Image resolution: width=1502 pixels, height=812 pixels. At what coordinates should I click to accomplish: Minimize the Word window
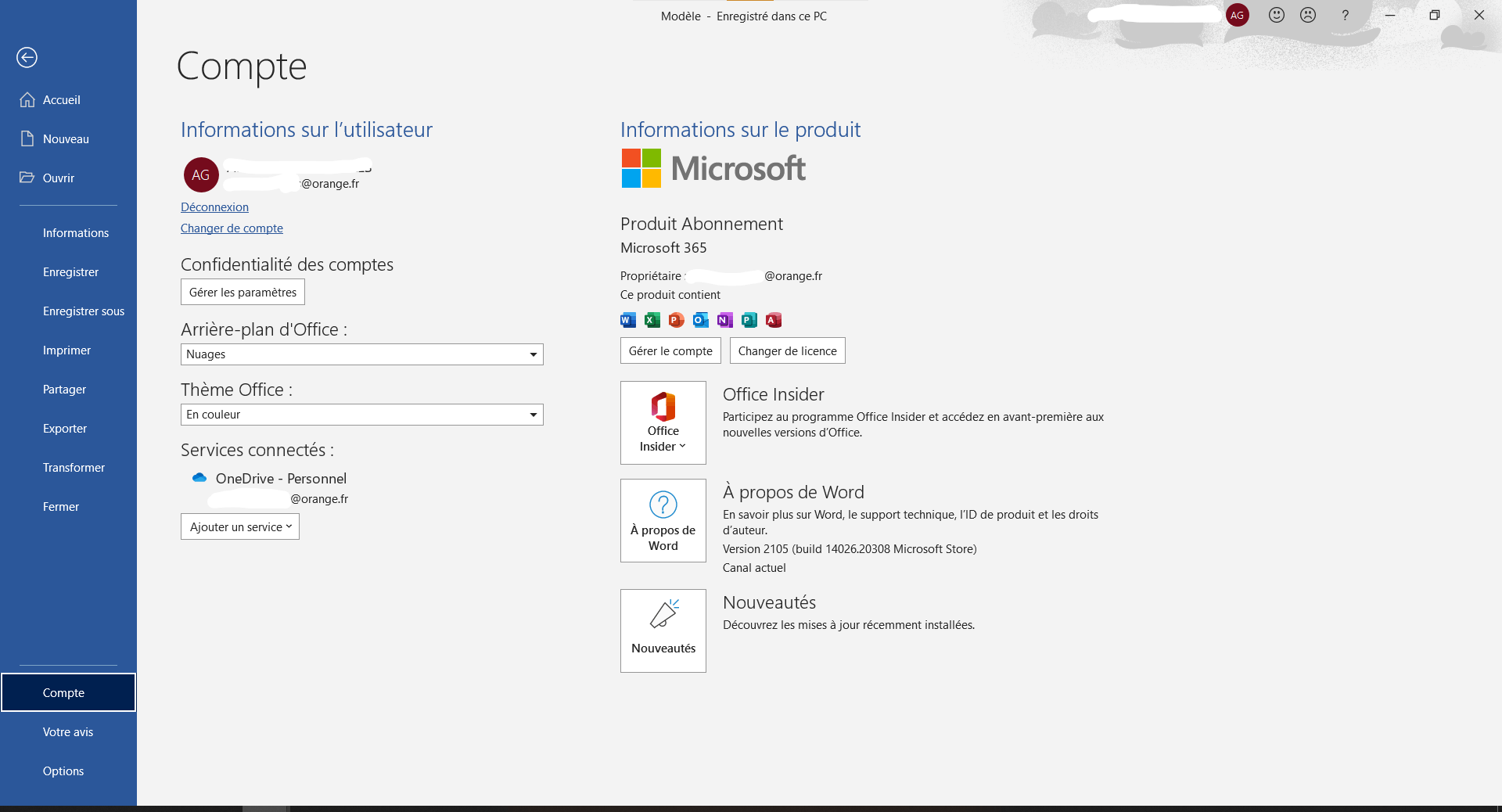pos(1390,15)
